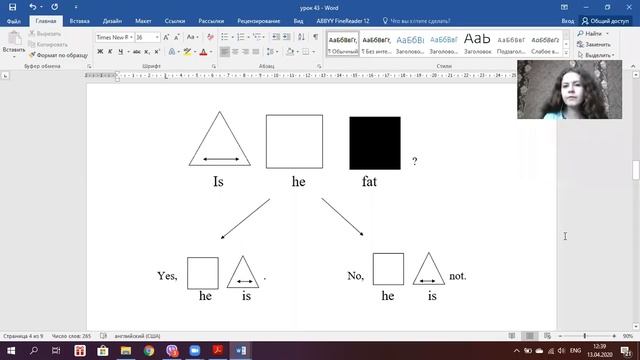Screen dimensions: 640x360
Task: Expand the styles gallery
Action: coord(566,53)
